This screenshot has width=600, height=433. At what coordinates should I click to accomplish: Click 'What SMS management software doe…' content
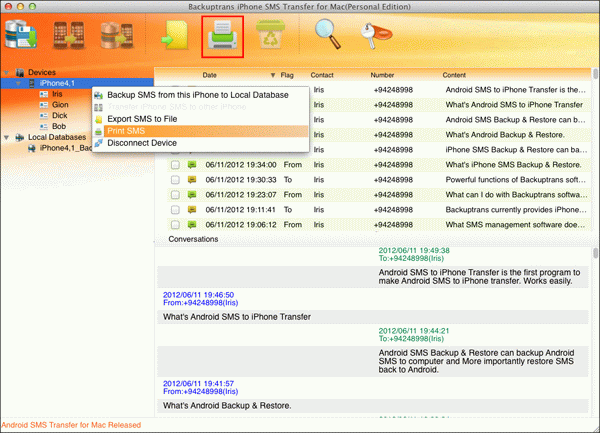pos(515,225)
